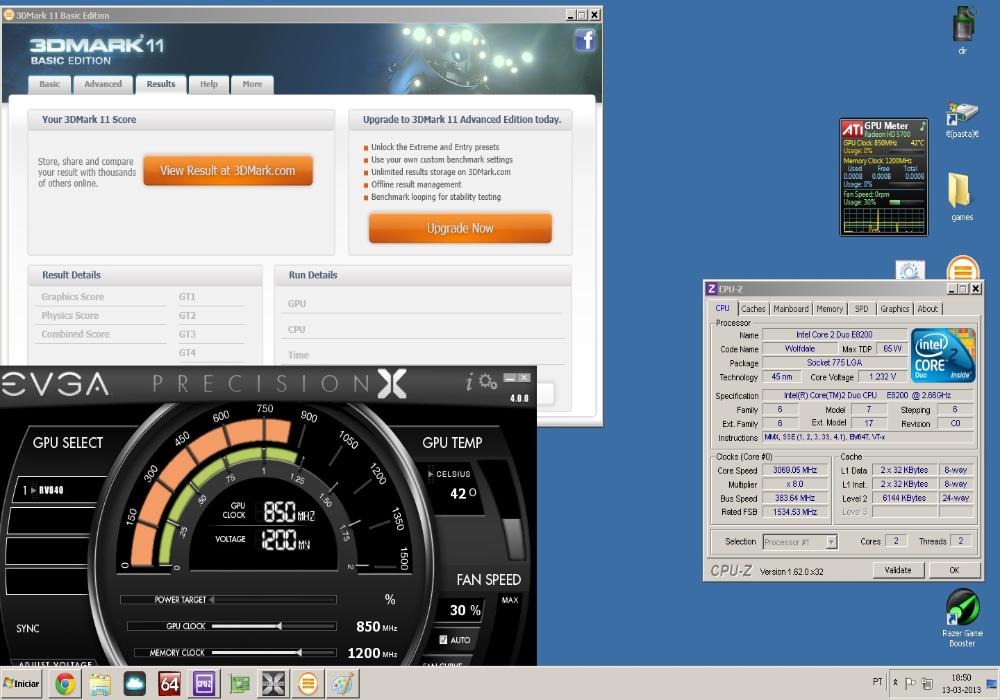The image size is (1000, 700).
Task: Open the Results tab in 3DMark
Action: 161,84
